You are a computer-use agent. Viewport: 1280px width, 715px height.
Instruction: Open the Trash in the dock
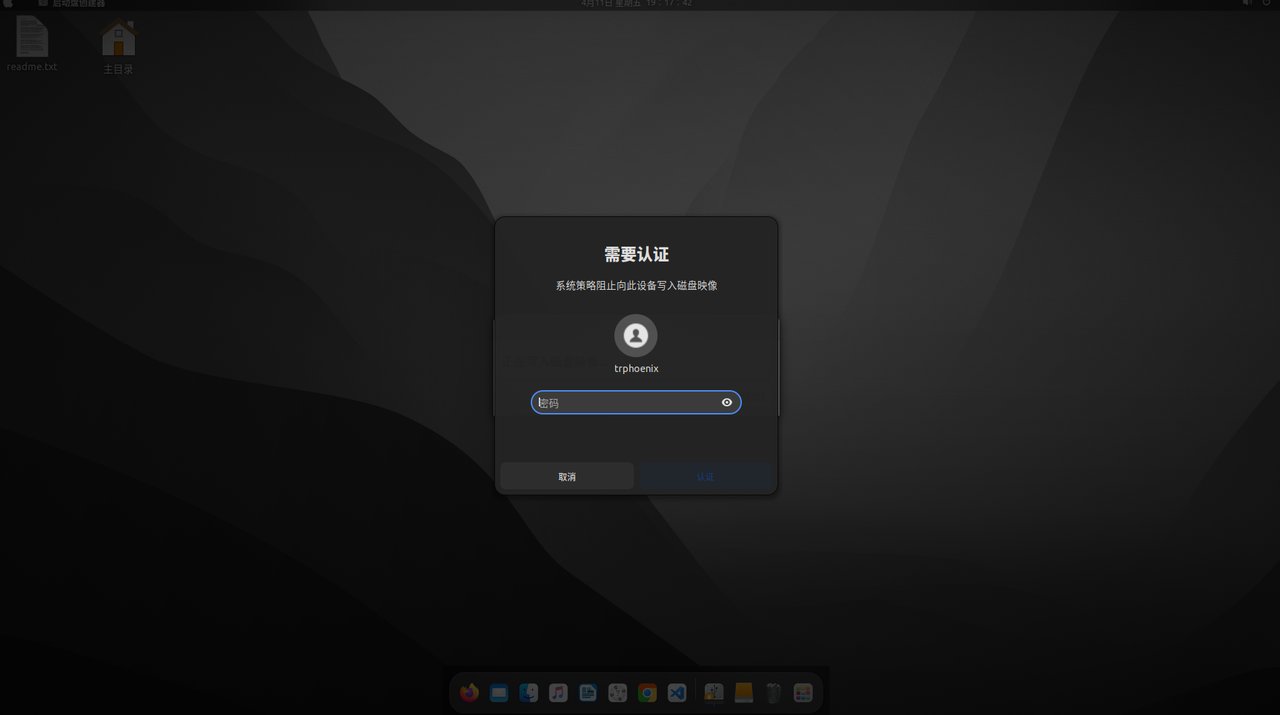pos(773,693)
